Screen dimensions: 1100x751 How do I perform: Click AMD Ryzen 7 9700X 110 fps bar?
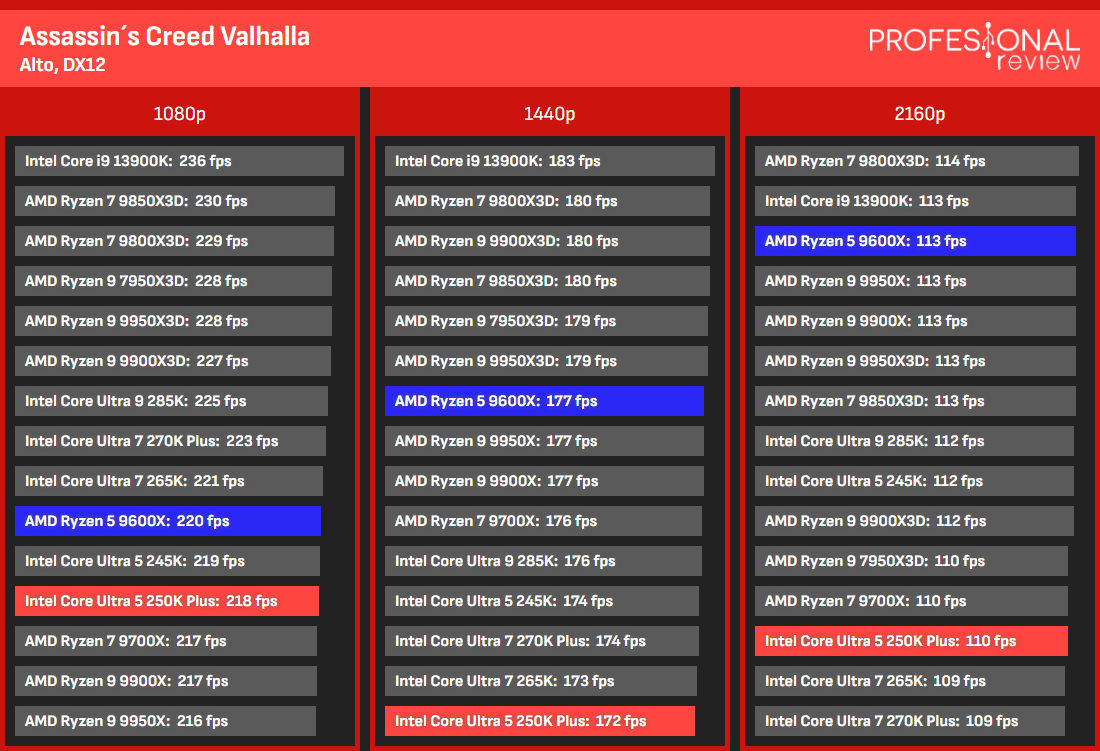[x=911, y=600]
